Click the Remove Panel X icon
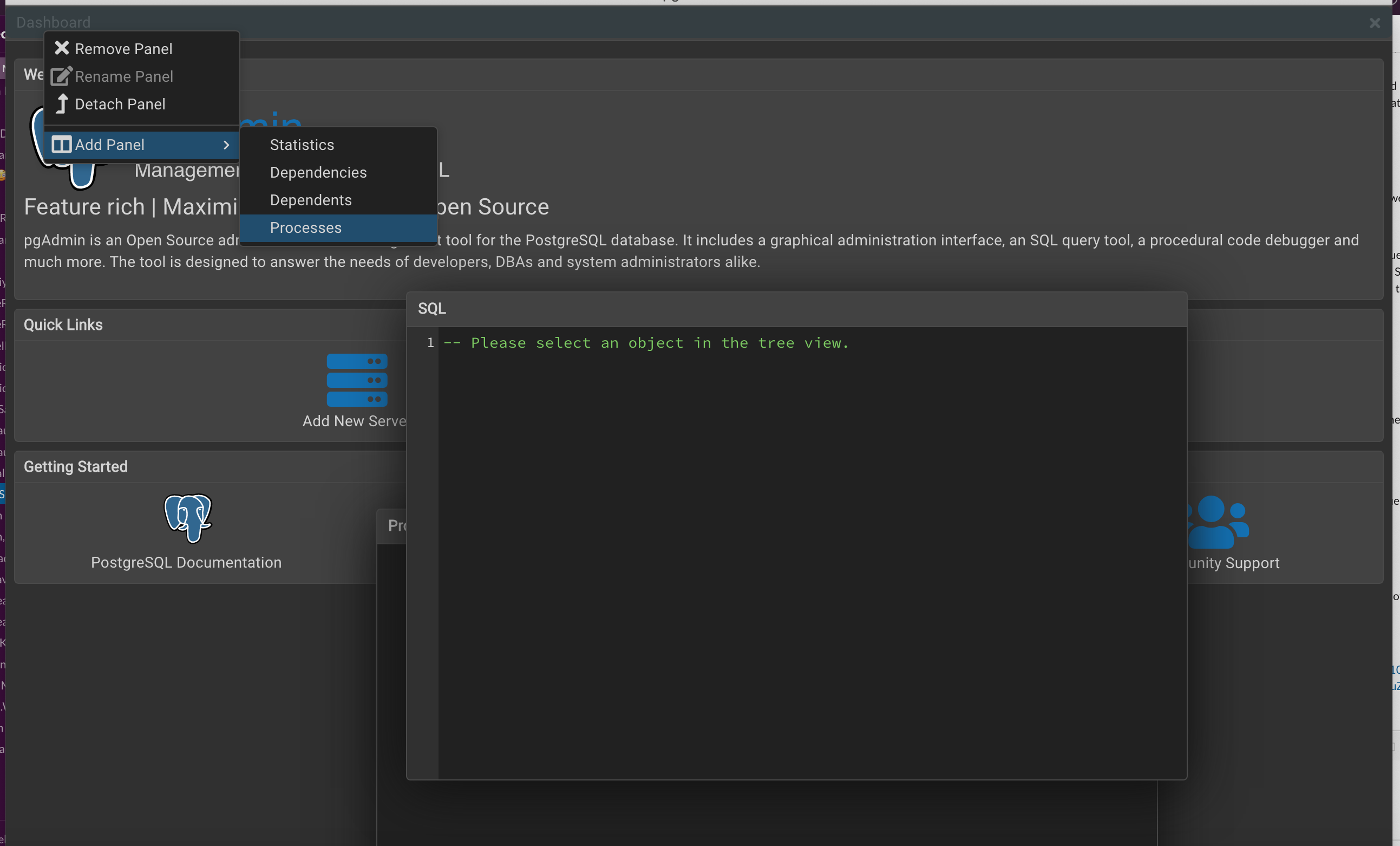Screen dimensions: 1400x846 point(61,48)
